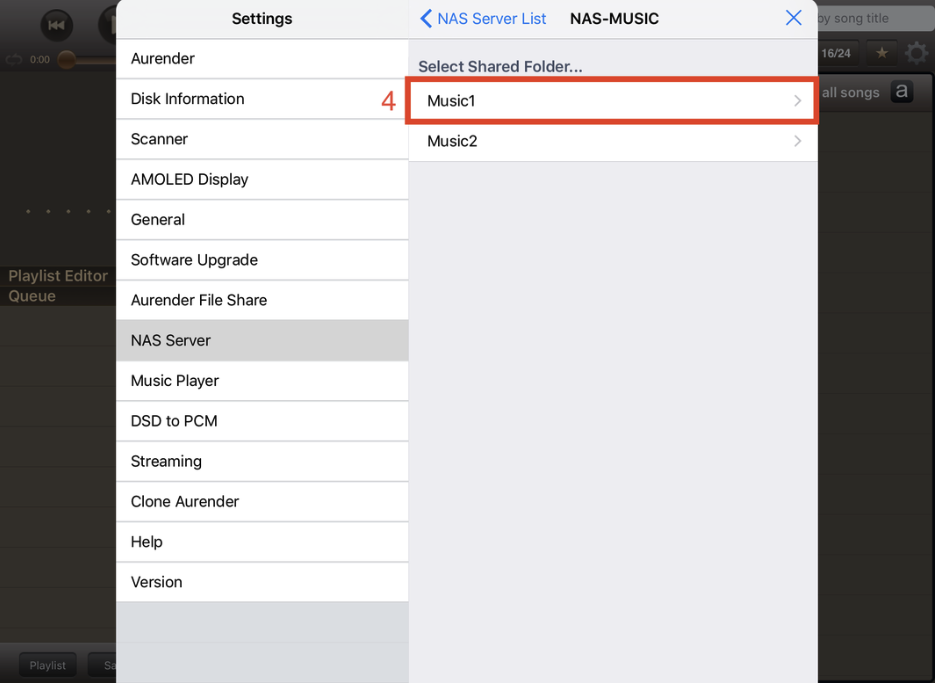Click the previous track button

coord(57,25)
